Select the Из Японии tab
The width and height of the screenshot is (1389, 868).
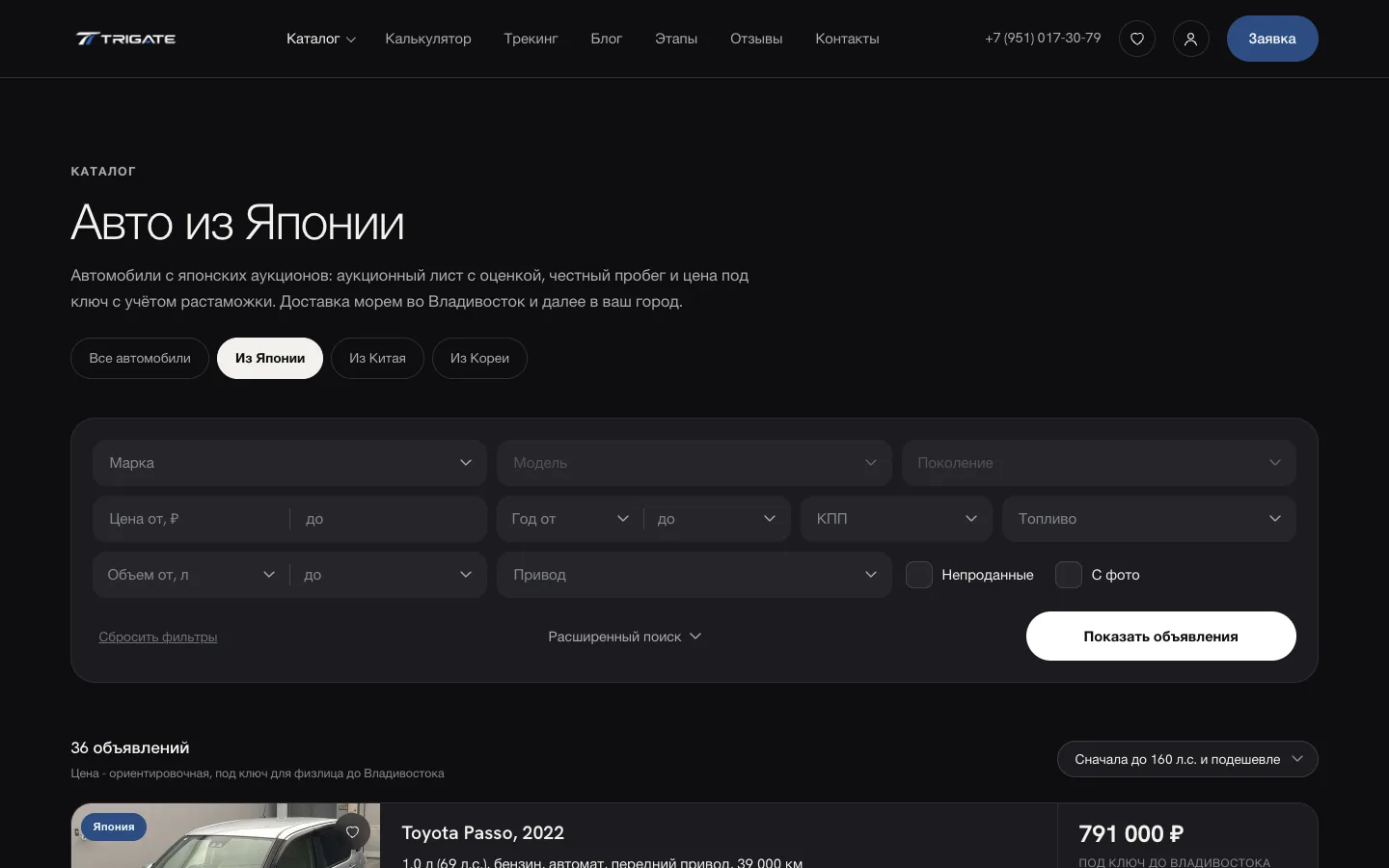tap(270, 358)
